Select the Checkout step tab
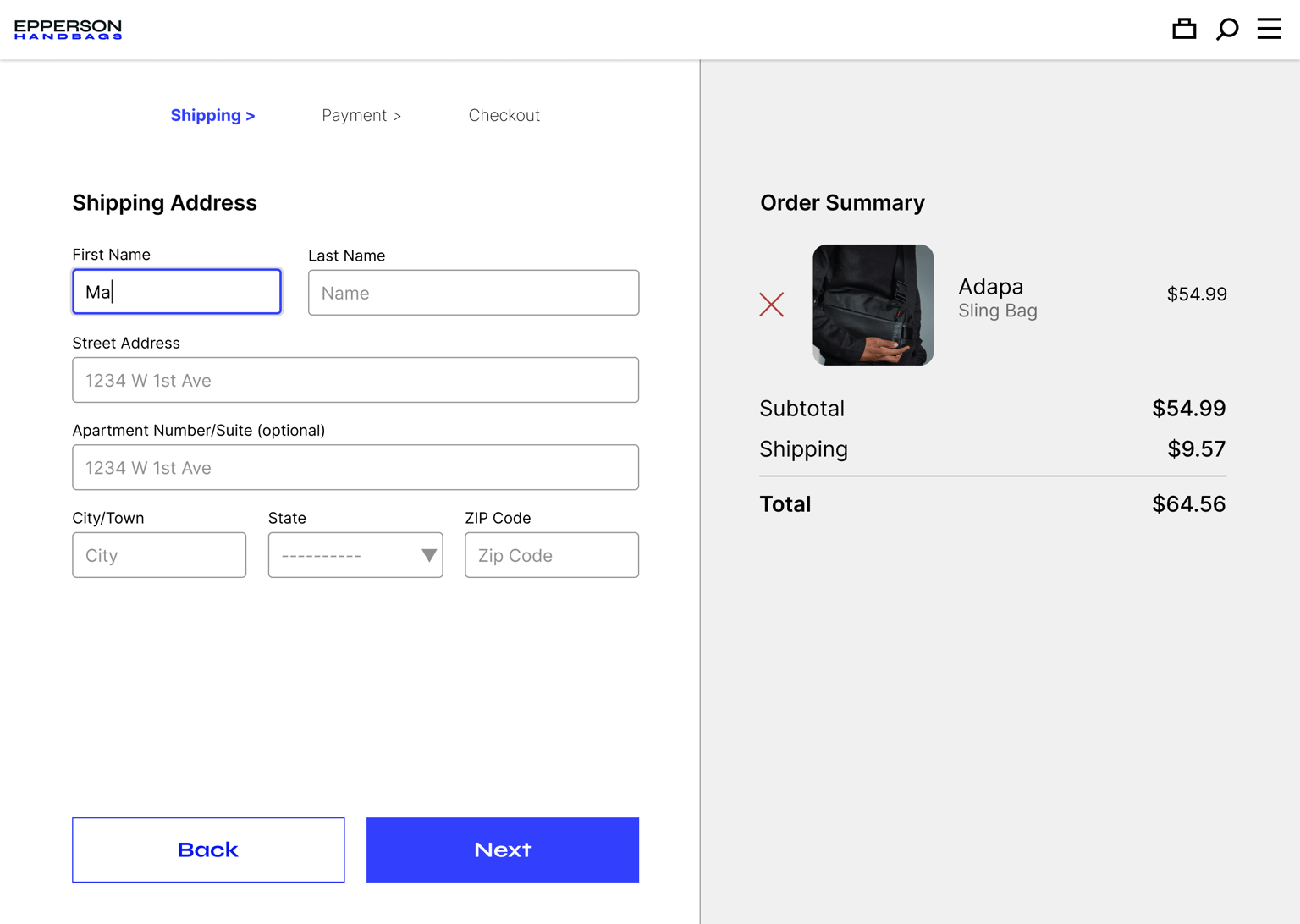Viewport: 1300px width, 924px height. point(504,115)
